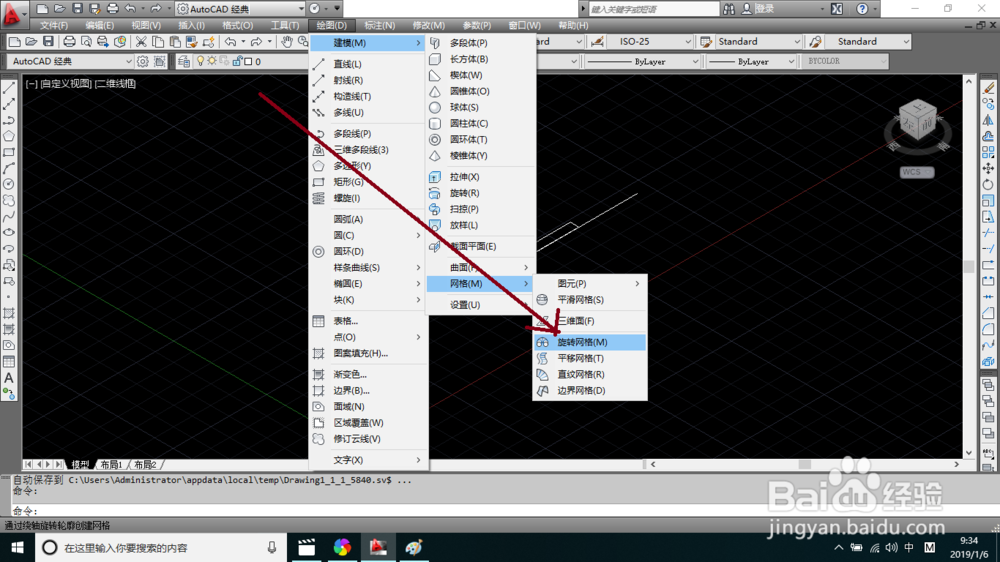Click the WCS coordinate system button
The height and width of the screenshot is (562, 1000).
click(917, 172)
